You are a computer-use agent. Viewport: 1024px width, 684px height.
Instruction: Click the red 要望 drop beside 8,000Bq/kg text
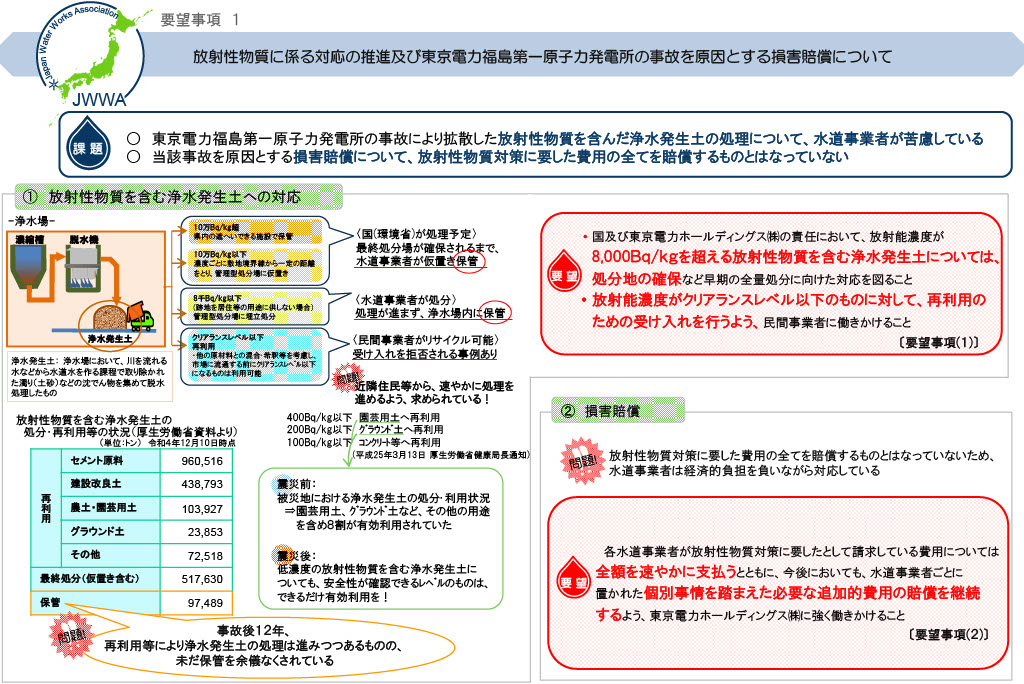point(564,273)
